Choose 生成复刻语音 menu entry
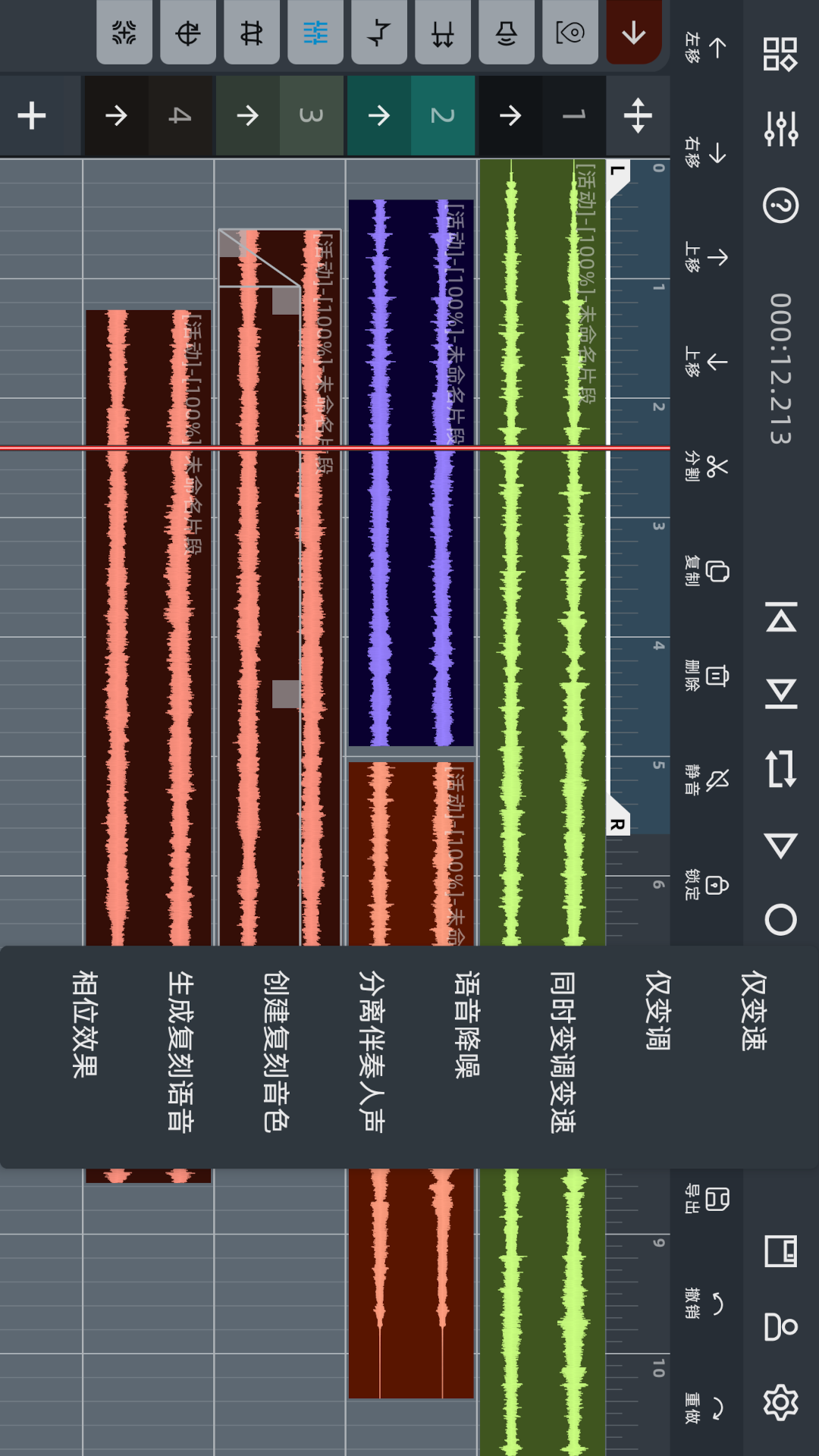This screenshot has height=1456, width=819. pos(180,1053)
